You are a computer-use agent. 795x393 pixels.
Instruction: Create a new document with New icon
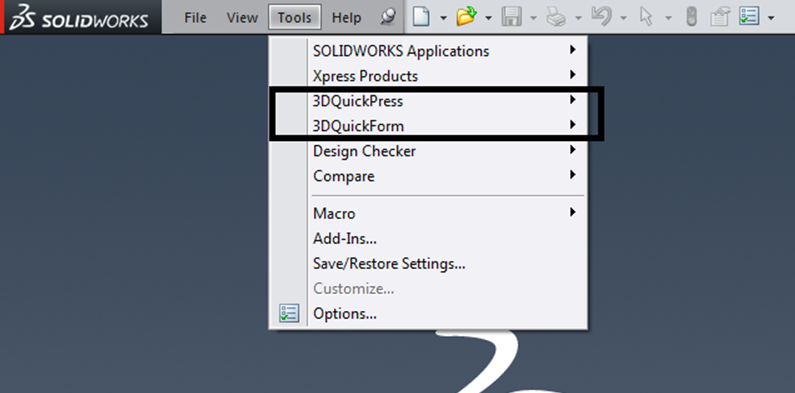(421, 17)
